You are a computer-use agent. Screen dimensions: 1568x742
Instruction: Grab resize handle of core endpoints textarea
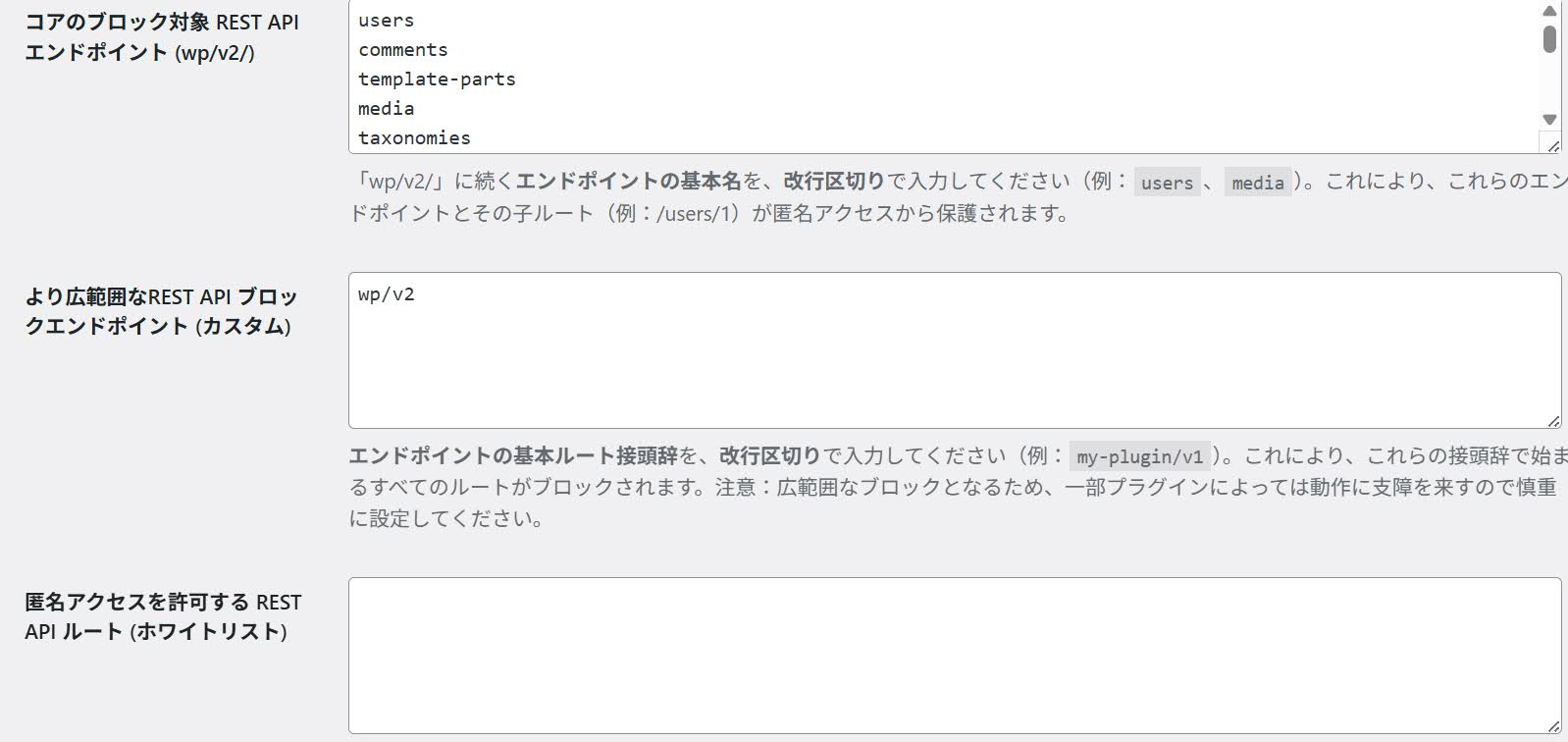(1552, 146)
